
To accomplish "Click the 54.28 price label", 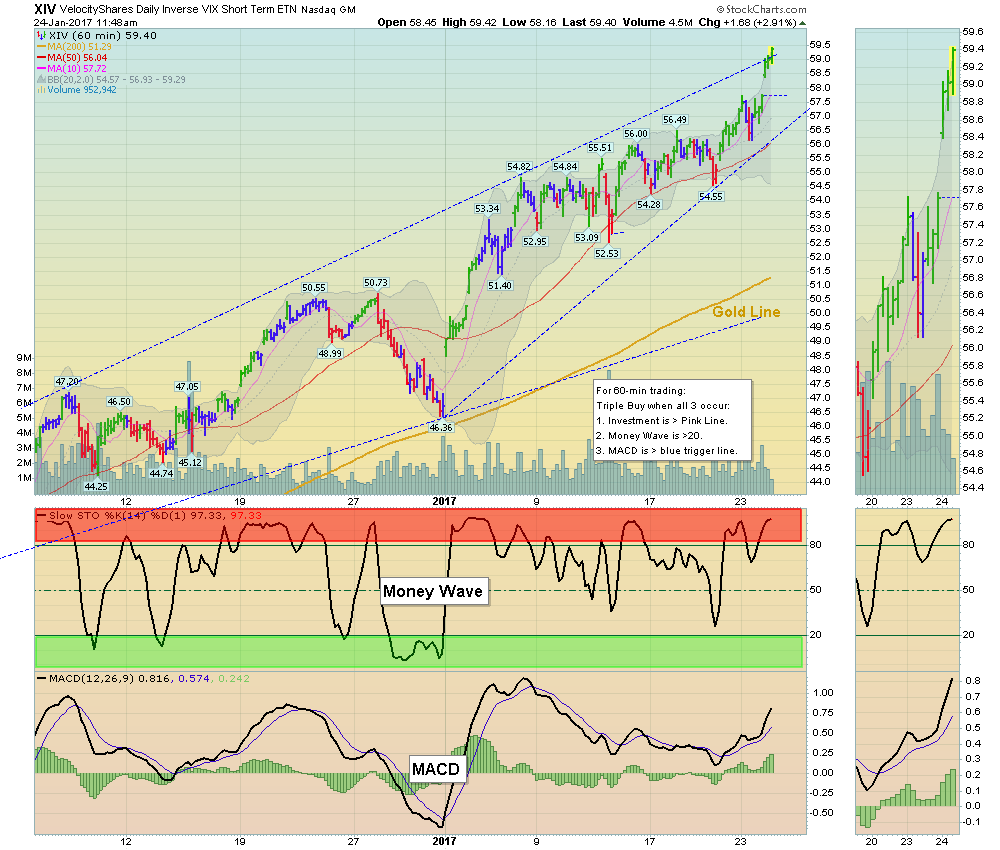I will [x=649, y=204].
